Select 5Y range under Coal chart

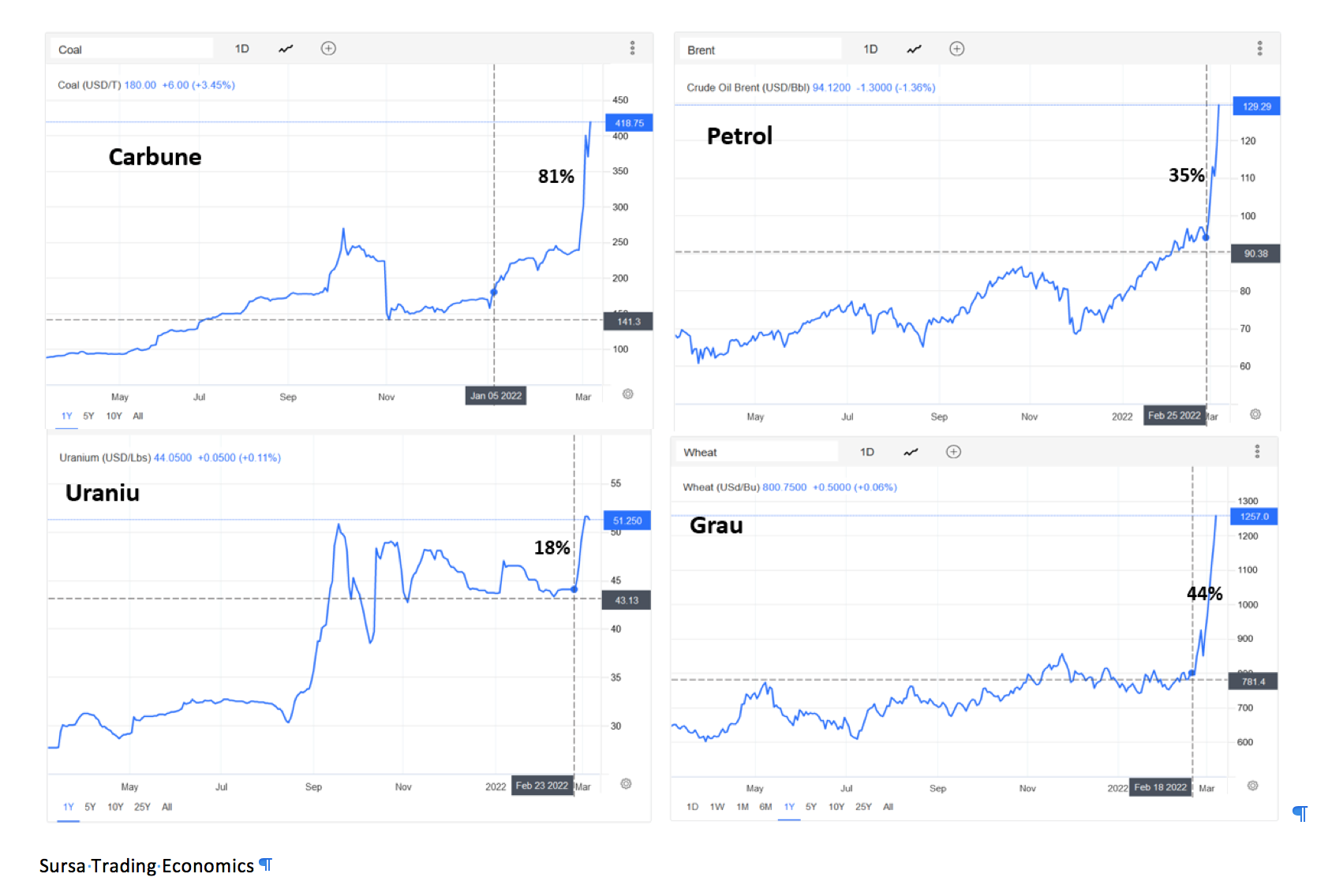click(88, 416)
